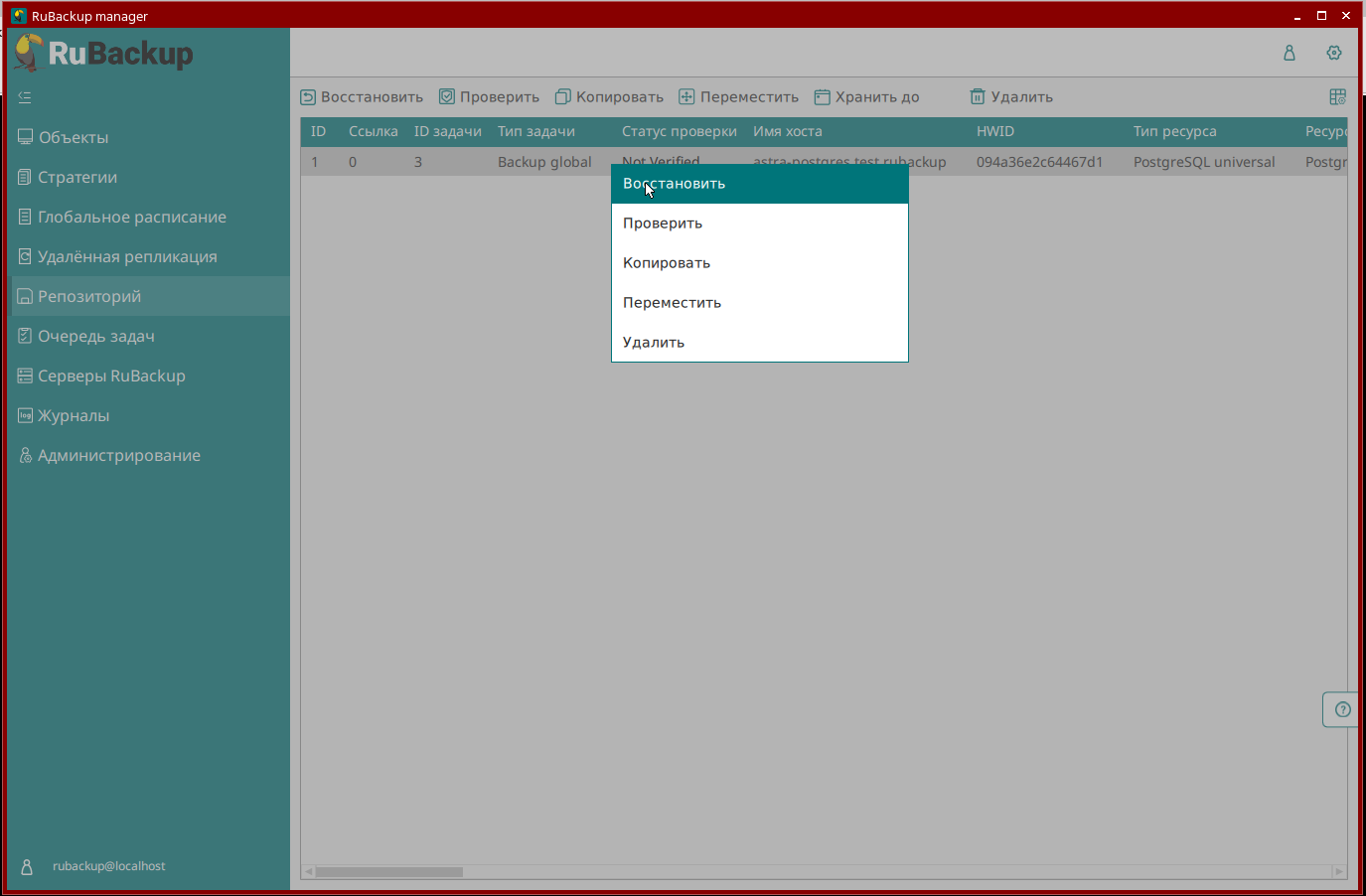Click Переместить in the toolbar
1366x896 pixels.
point(738,97)
